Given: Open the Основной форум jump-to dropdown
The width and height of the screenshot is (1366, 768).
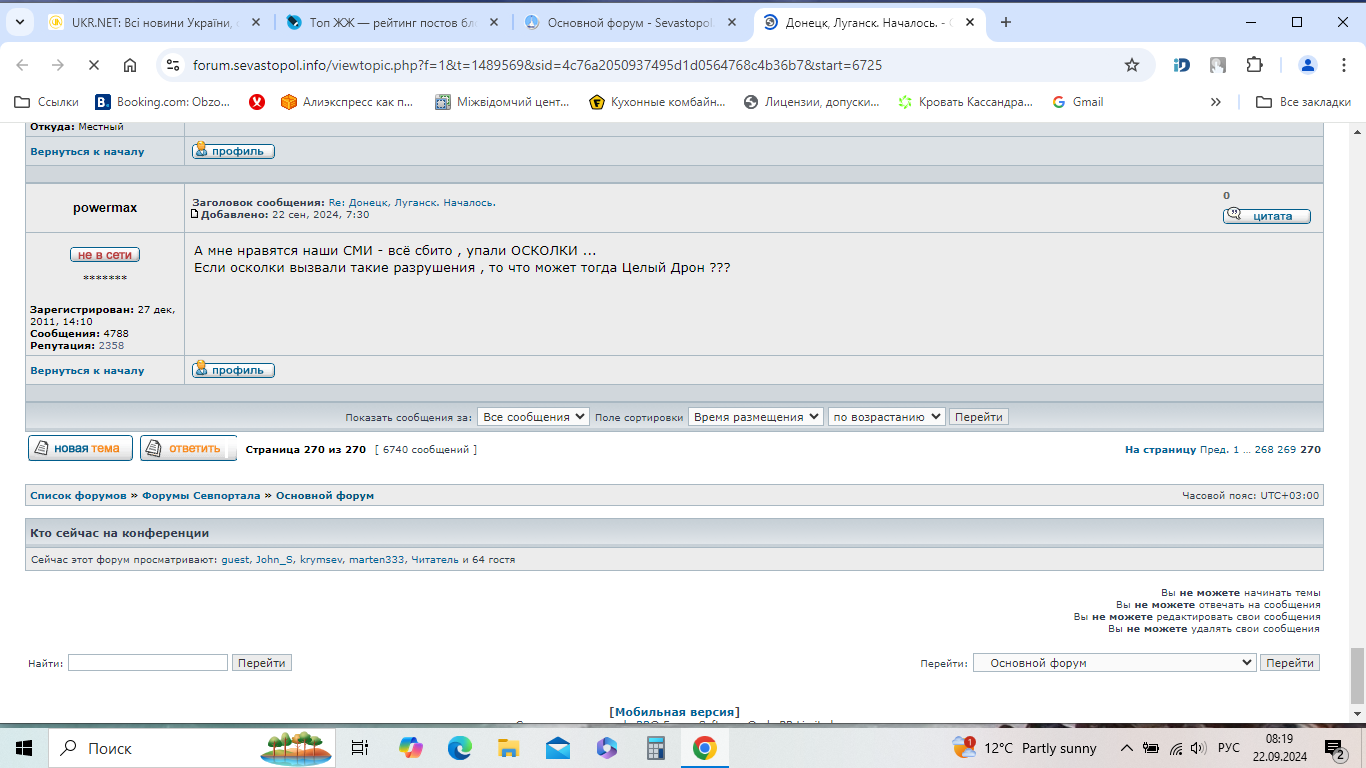Looking at the screenshot, I should pyautogui.click(x=1115, y=663).
